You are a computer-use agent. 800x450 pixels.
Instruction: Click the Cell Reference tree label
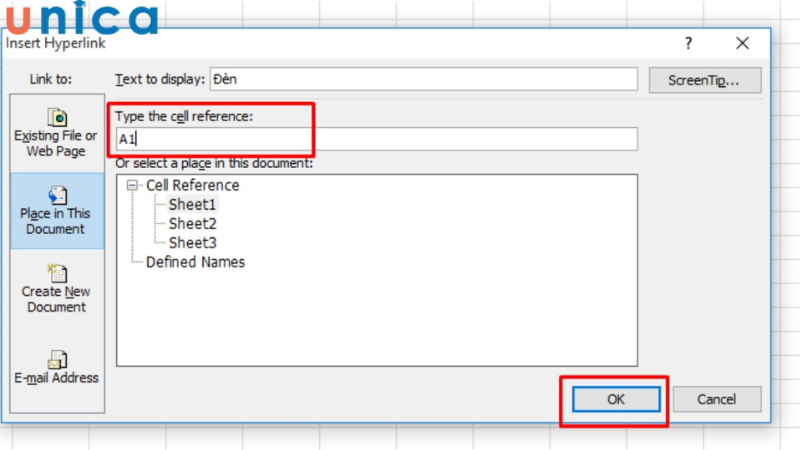[x=193, y=185]
